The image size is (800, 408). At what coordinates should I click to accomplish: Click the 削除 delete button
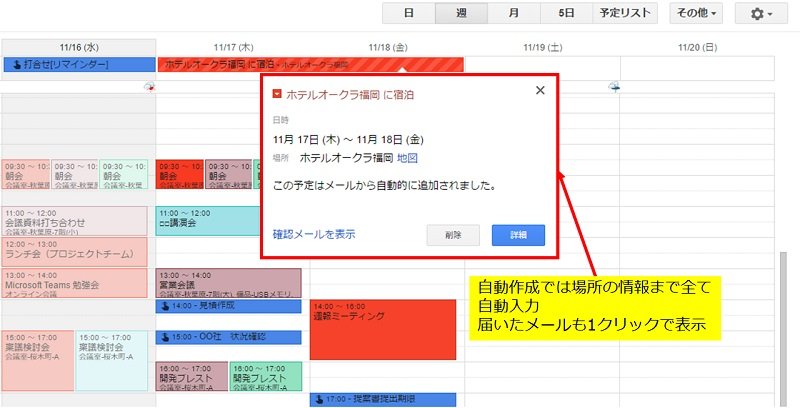[x=453, y=235]
